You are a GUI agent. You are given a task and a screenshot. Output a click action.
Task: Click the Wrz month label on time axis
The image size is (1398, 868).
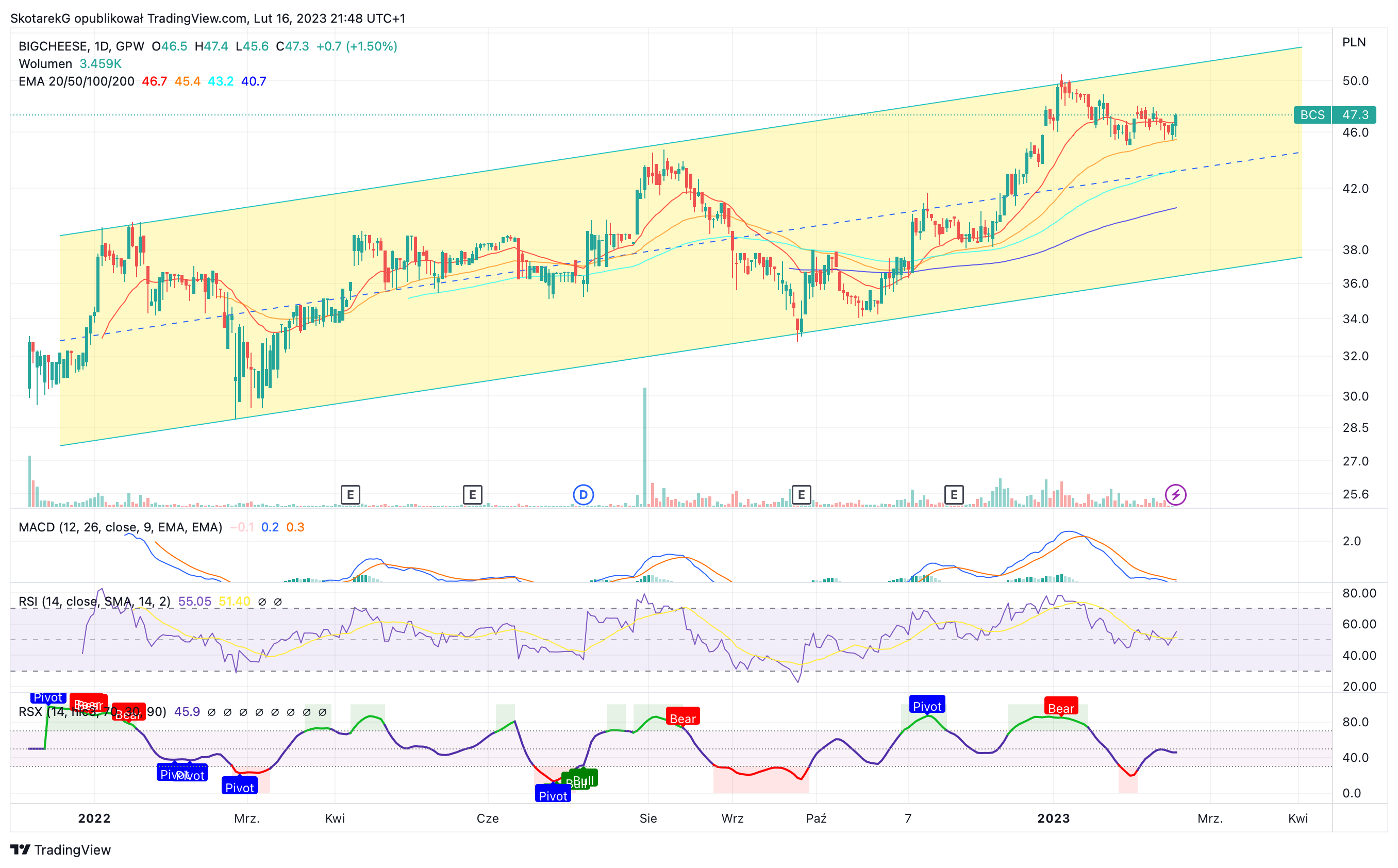pyautogui.click(x=733, y=818)
